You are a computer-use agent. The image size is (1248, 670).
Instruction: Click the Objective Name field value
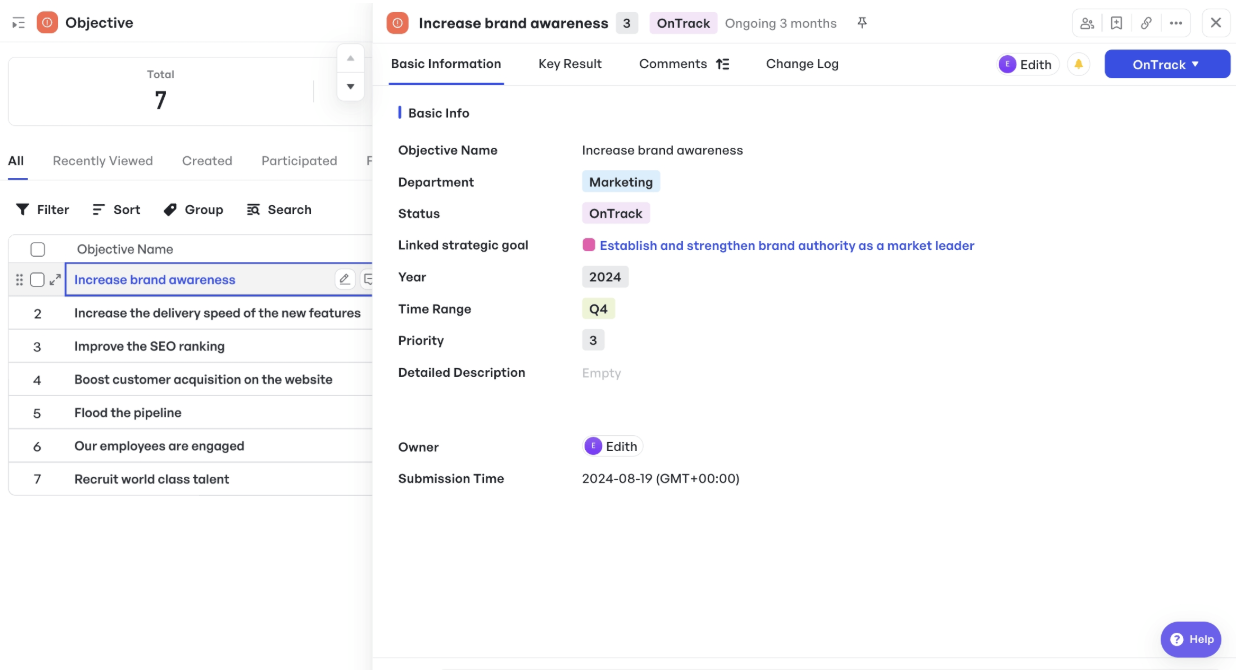662,150
